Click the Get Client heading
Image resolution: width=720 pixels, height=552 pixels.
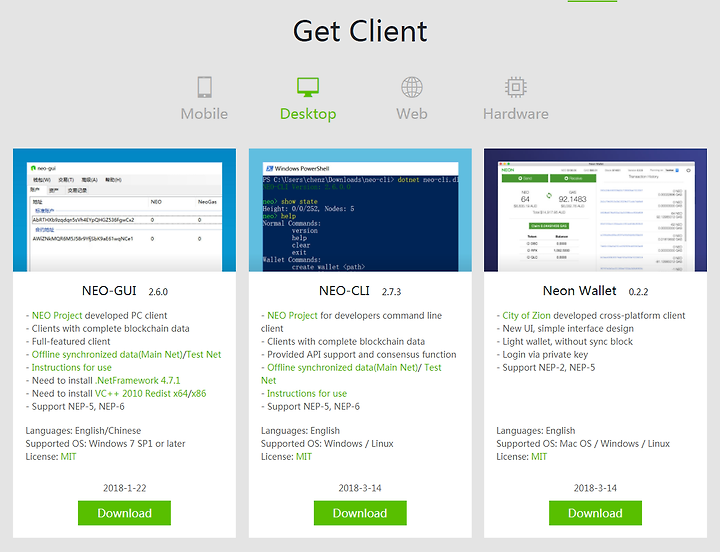[360, 31]
